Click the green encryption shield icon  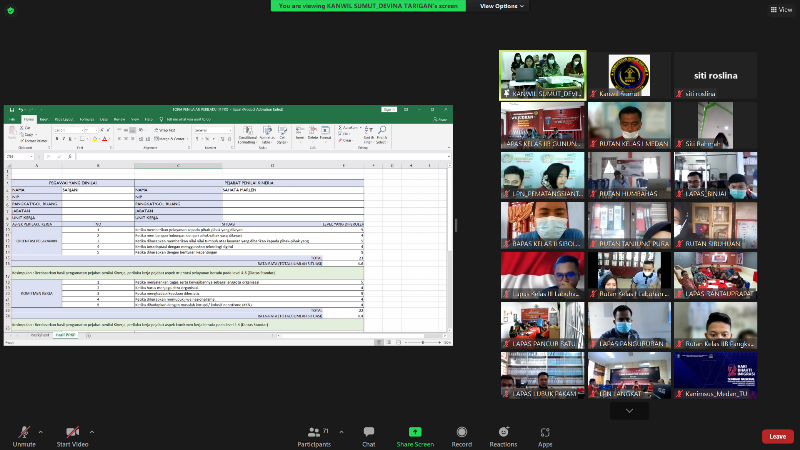10,10
